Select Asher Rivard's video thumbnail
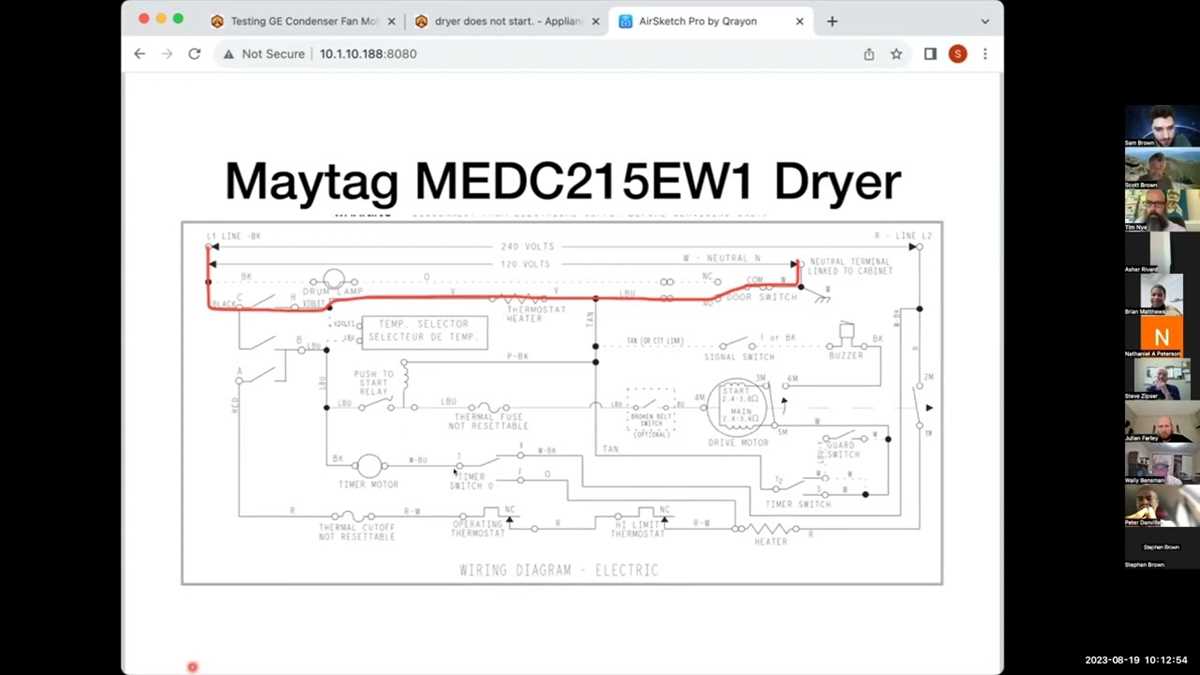The width and height of the screenshot is (1200, 675). 1161,252
